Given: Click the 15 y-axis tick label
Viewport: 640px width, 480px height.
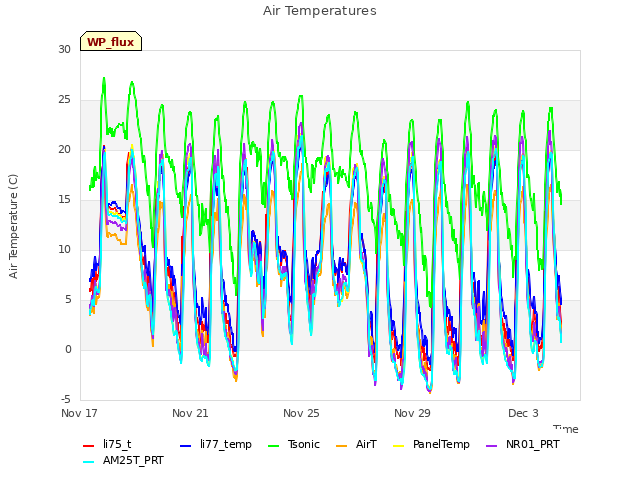Looking at the screenshot, I should coord(64,199).
